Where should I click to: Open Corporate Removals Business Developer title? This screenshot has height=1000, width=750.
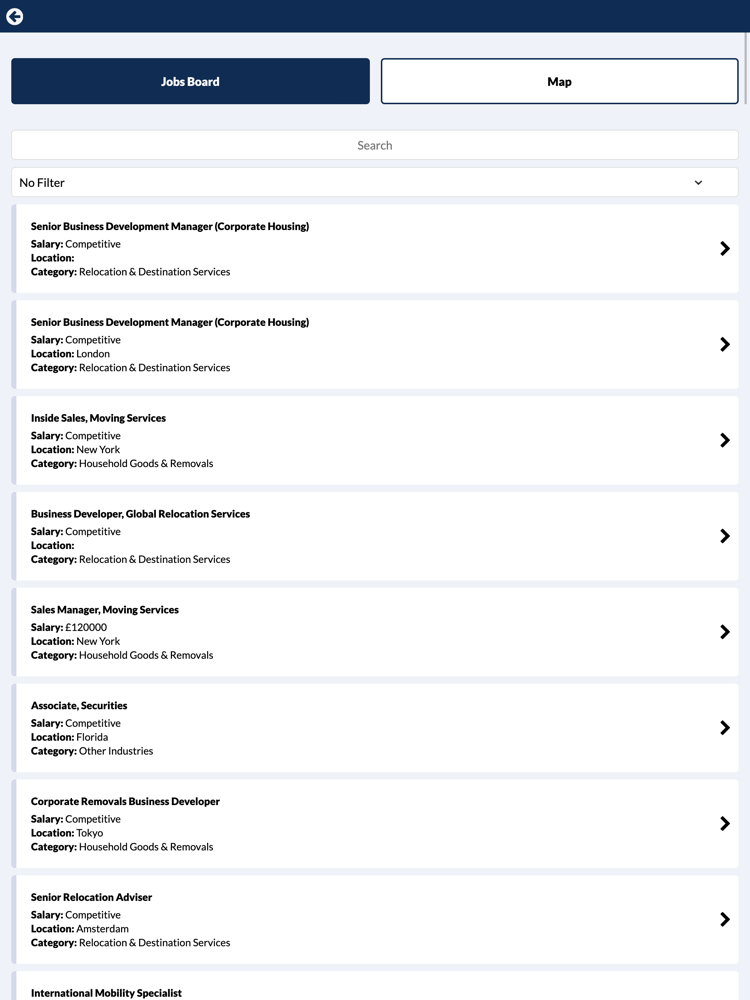[125, 802]
